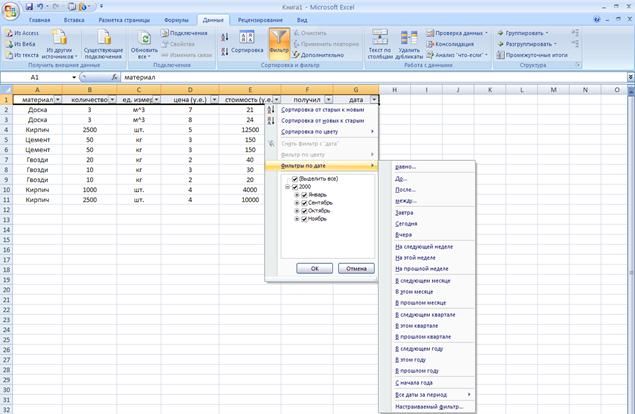Sort ascending A to Я icon

(225, 37)
